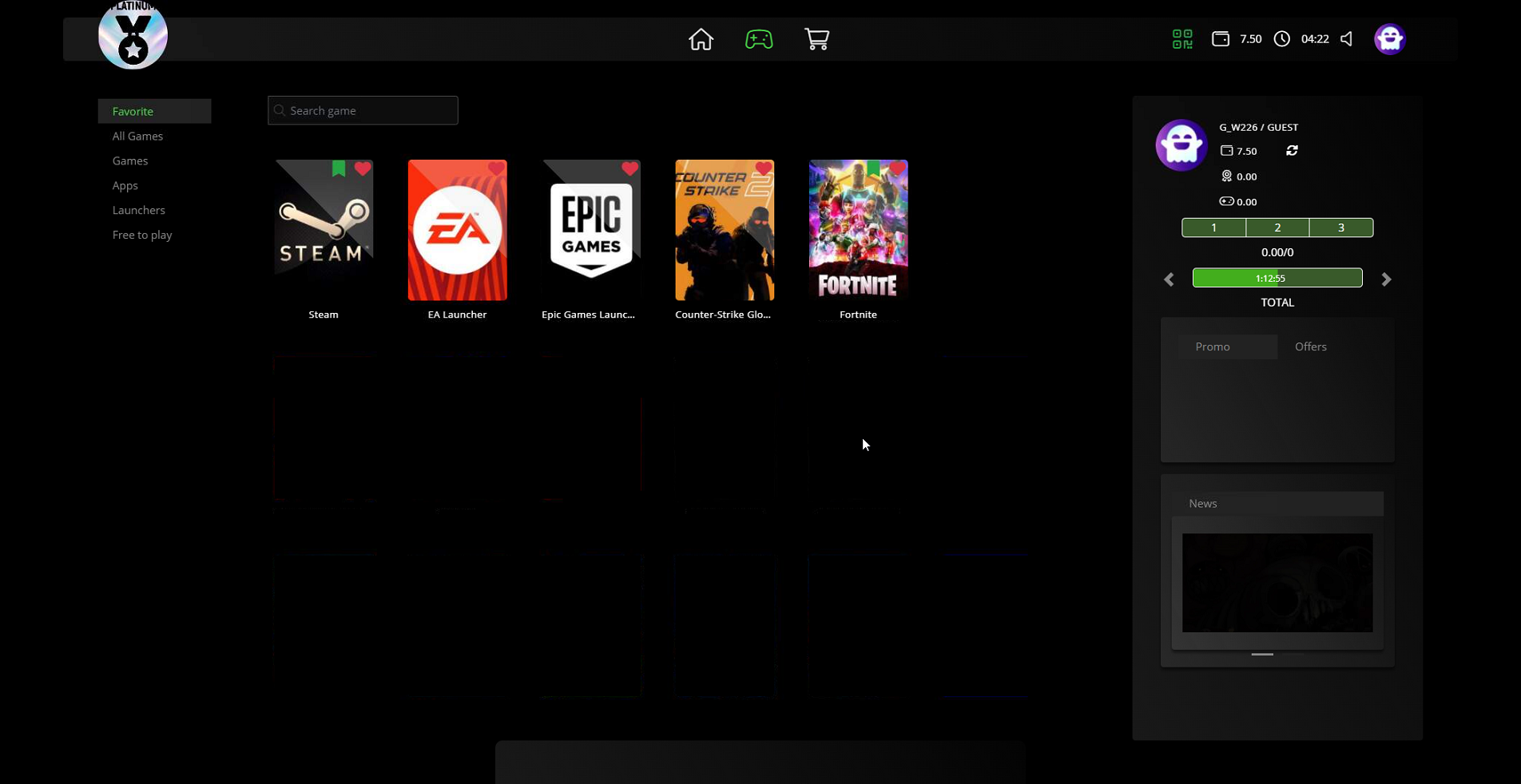Open the shopping cart store

coord(816,39)
